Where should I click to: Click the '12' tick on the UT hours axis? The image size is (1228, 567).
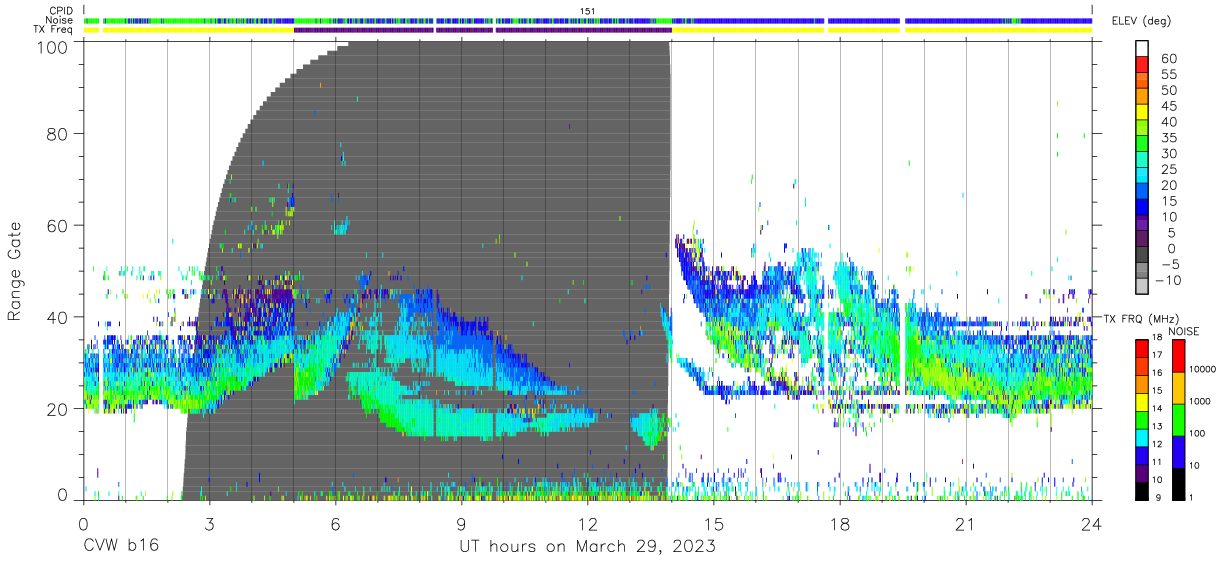click(588, 523)
